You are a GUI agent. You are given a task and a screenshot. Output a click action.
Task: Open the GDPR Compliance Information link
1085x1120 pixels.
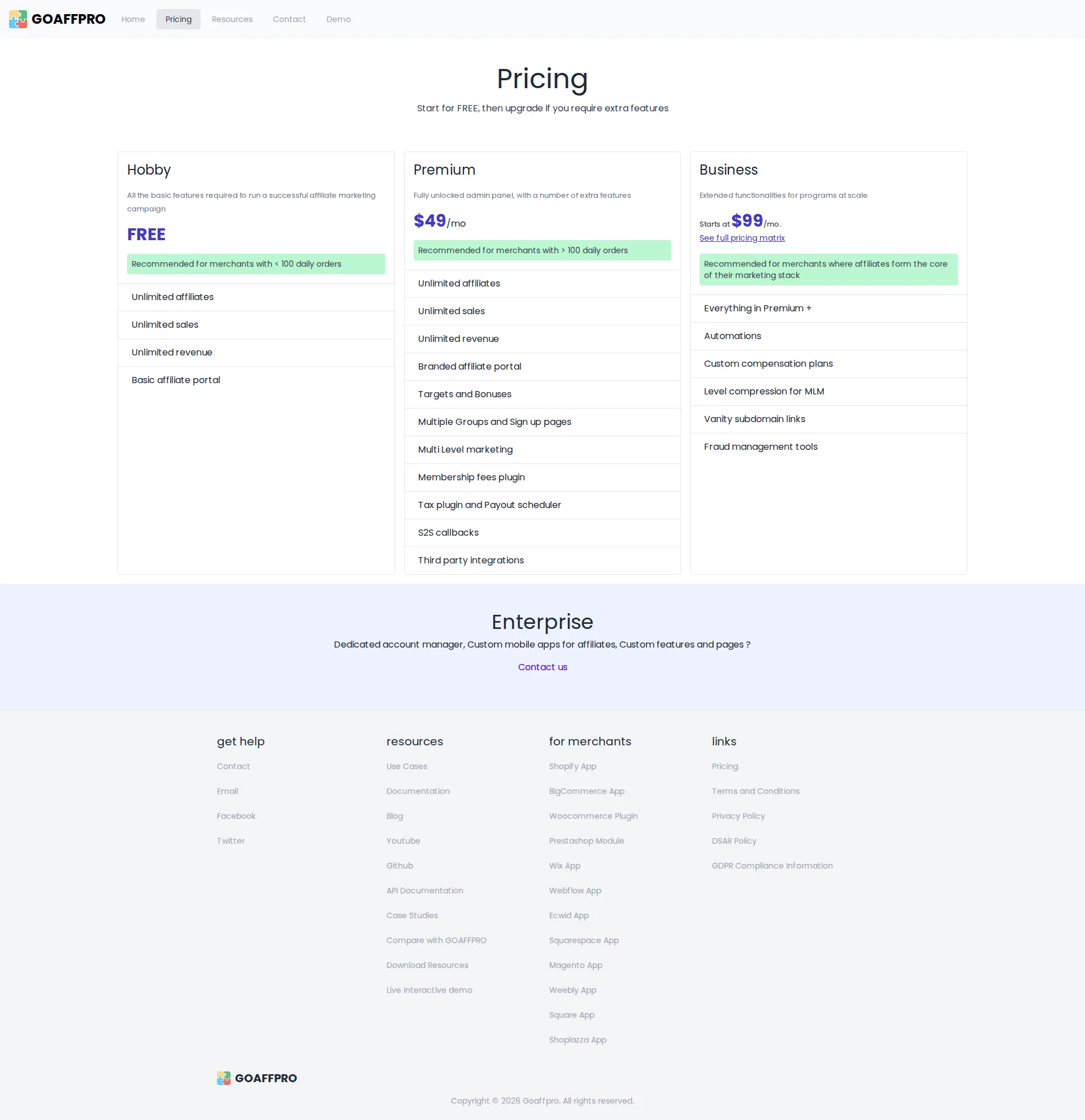pyautogui.click(x=772, y=865)
